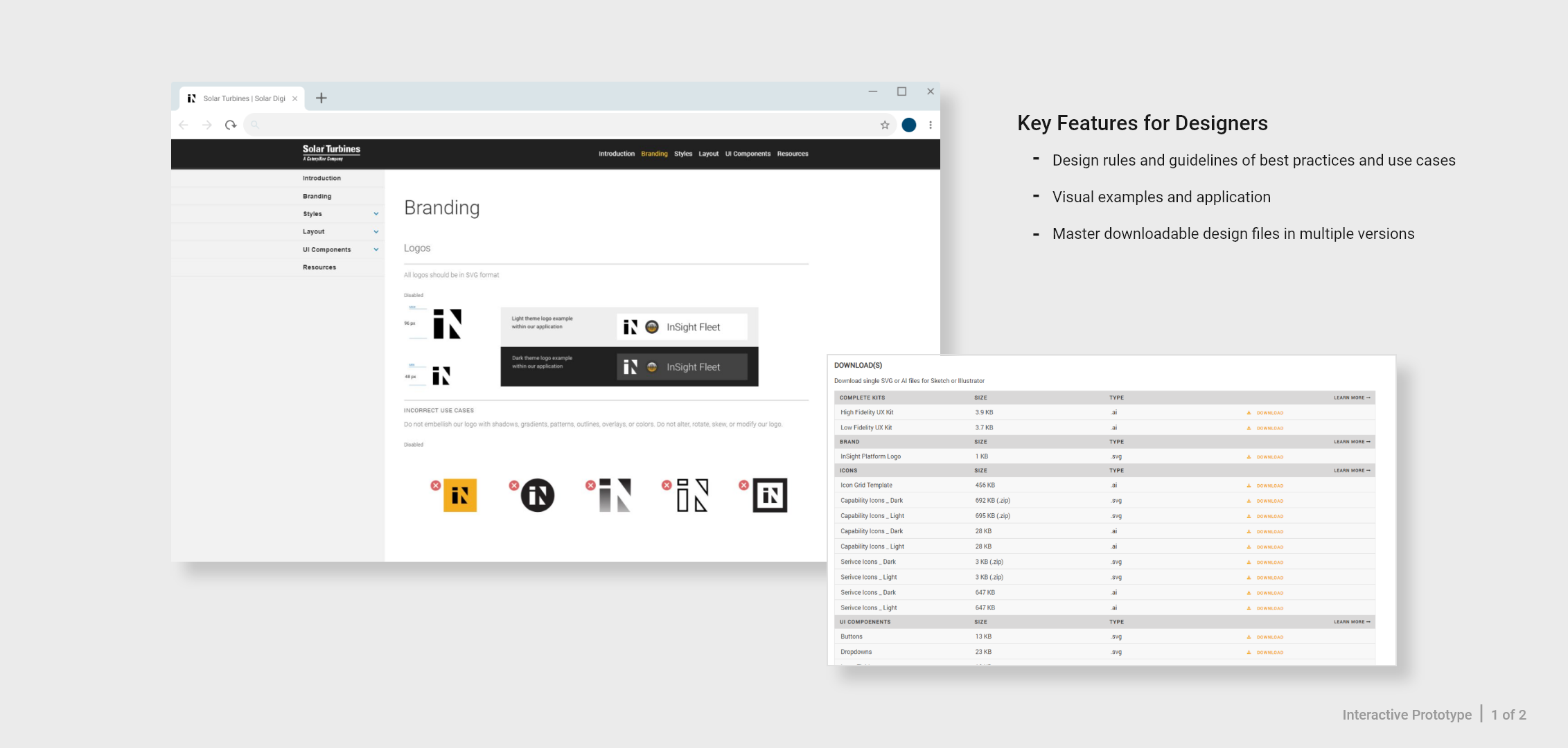Click the "456 KB" size value
Viewport: 1568px width, 748px height.
[x=985, y=486]
